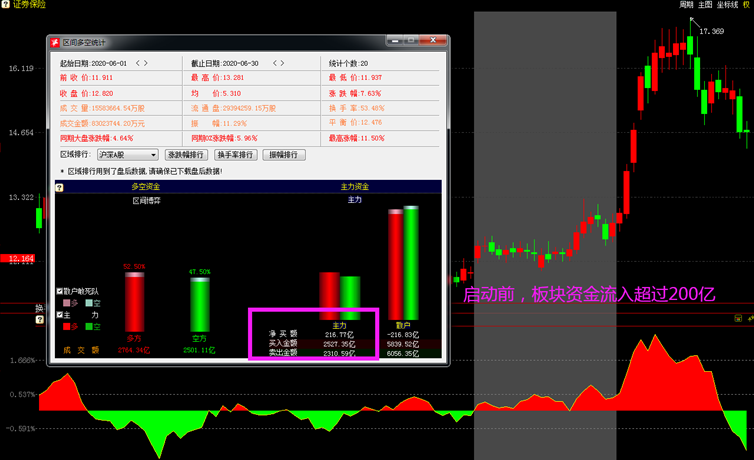The height and width of the screenshot is (460, 754).
Task: Click the yellow help question mark icon above chart
Action: [x=59, y=187]
